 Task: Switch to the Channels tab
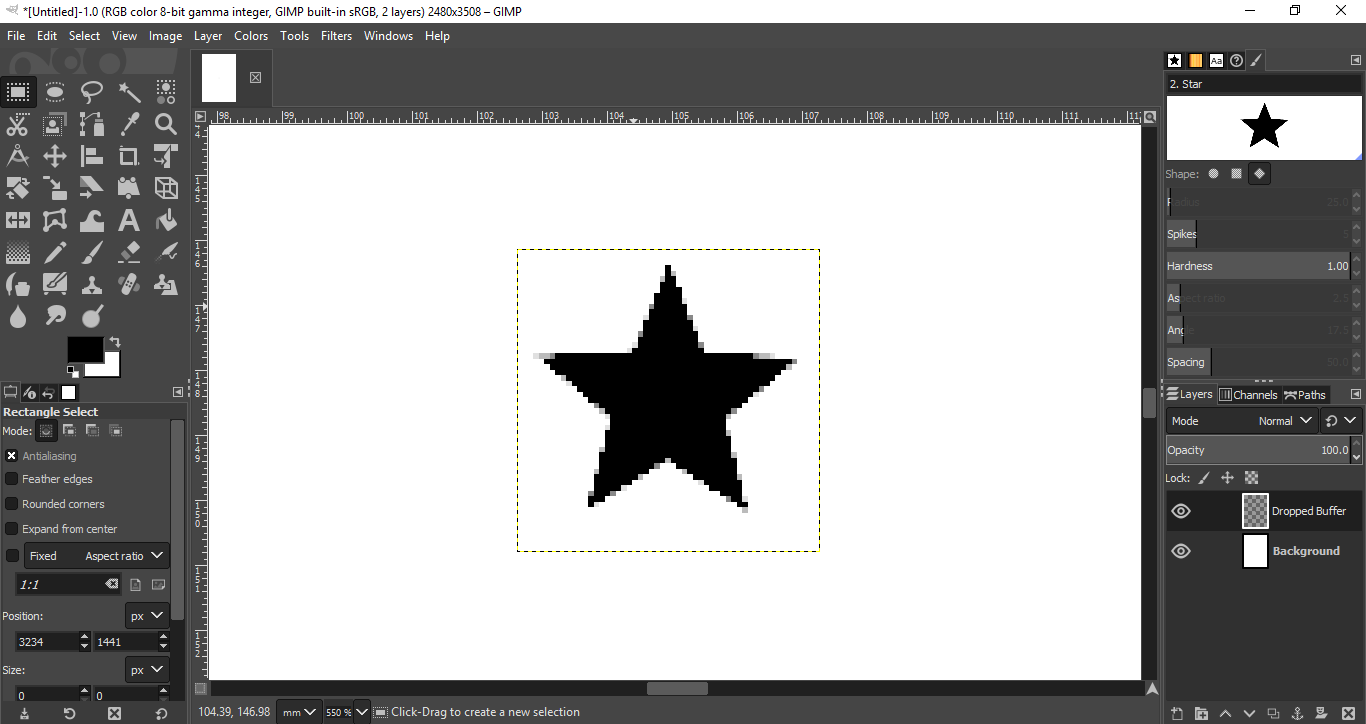coord(1248,394)
